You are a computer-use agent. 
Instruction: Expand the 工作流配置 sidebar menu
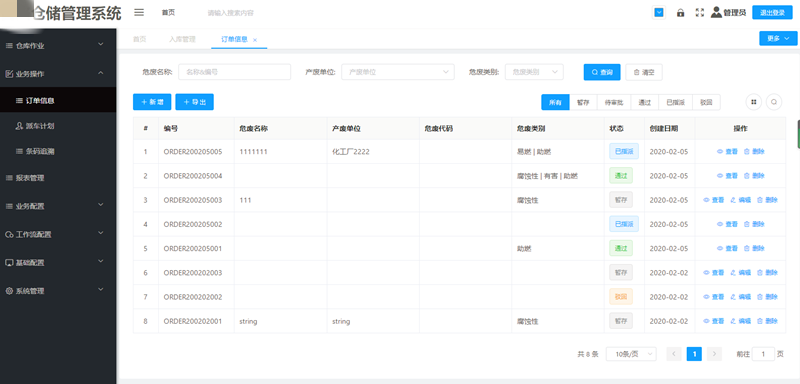click(x=58, y=235)
